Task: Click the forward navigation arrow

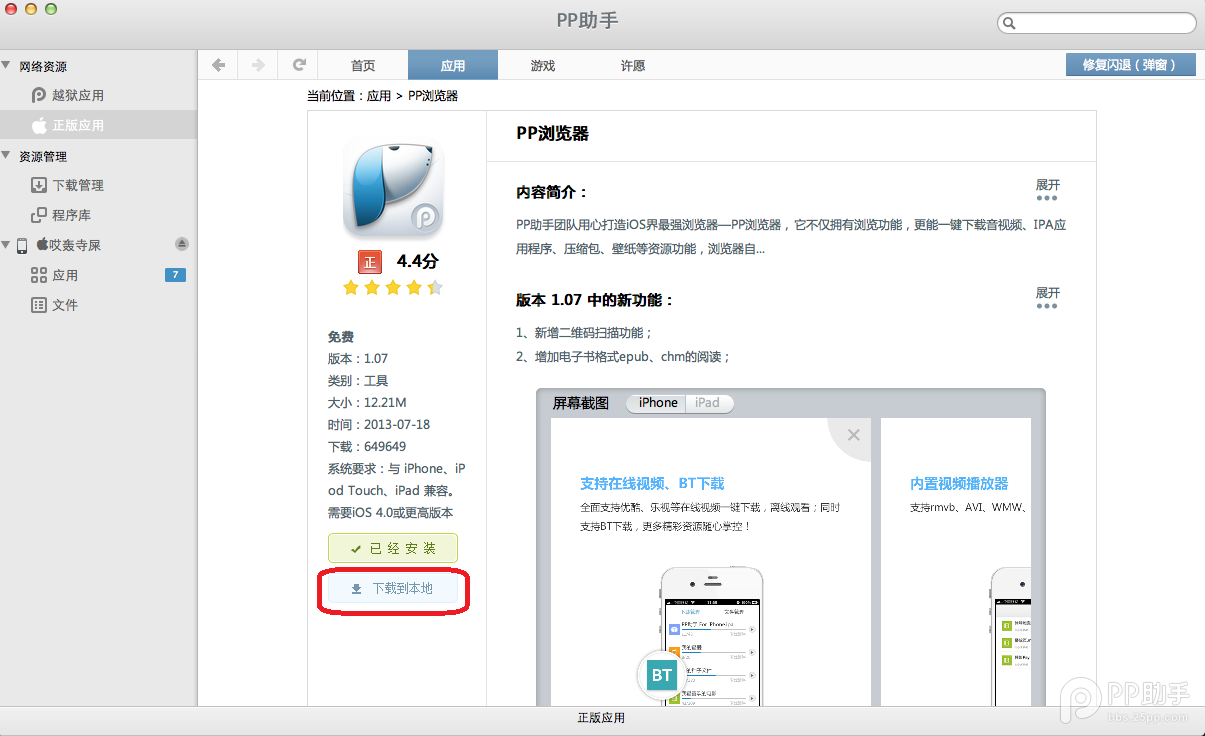Action: coord(258,65)
